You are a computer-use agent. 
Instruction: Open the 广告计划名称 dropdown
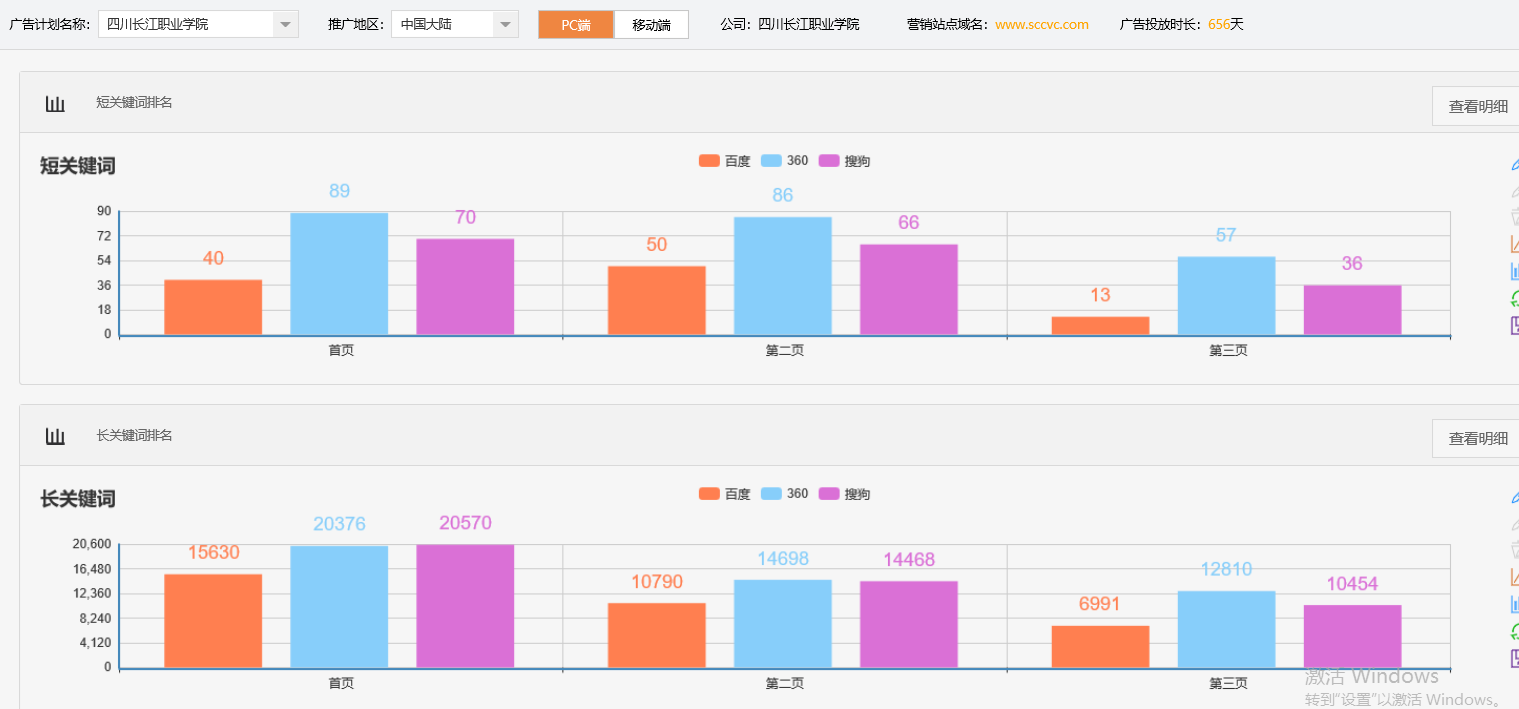pos(285,24)
